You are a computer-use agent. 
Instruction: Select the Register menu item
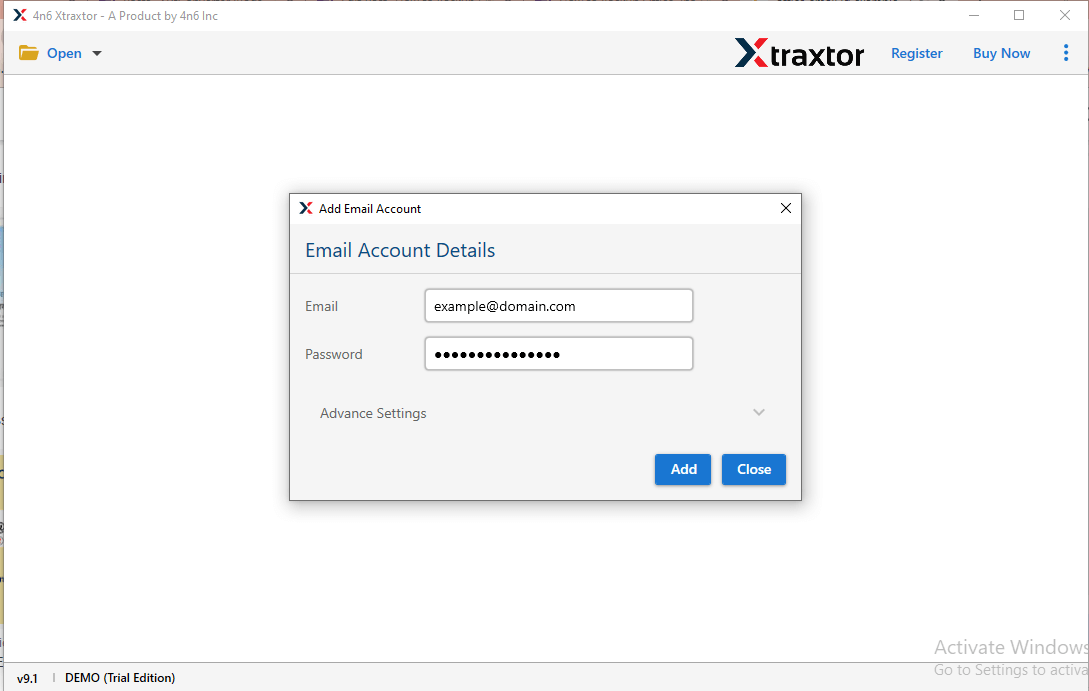click(x=916, y=52)
